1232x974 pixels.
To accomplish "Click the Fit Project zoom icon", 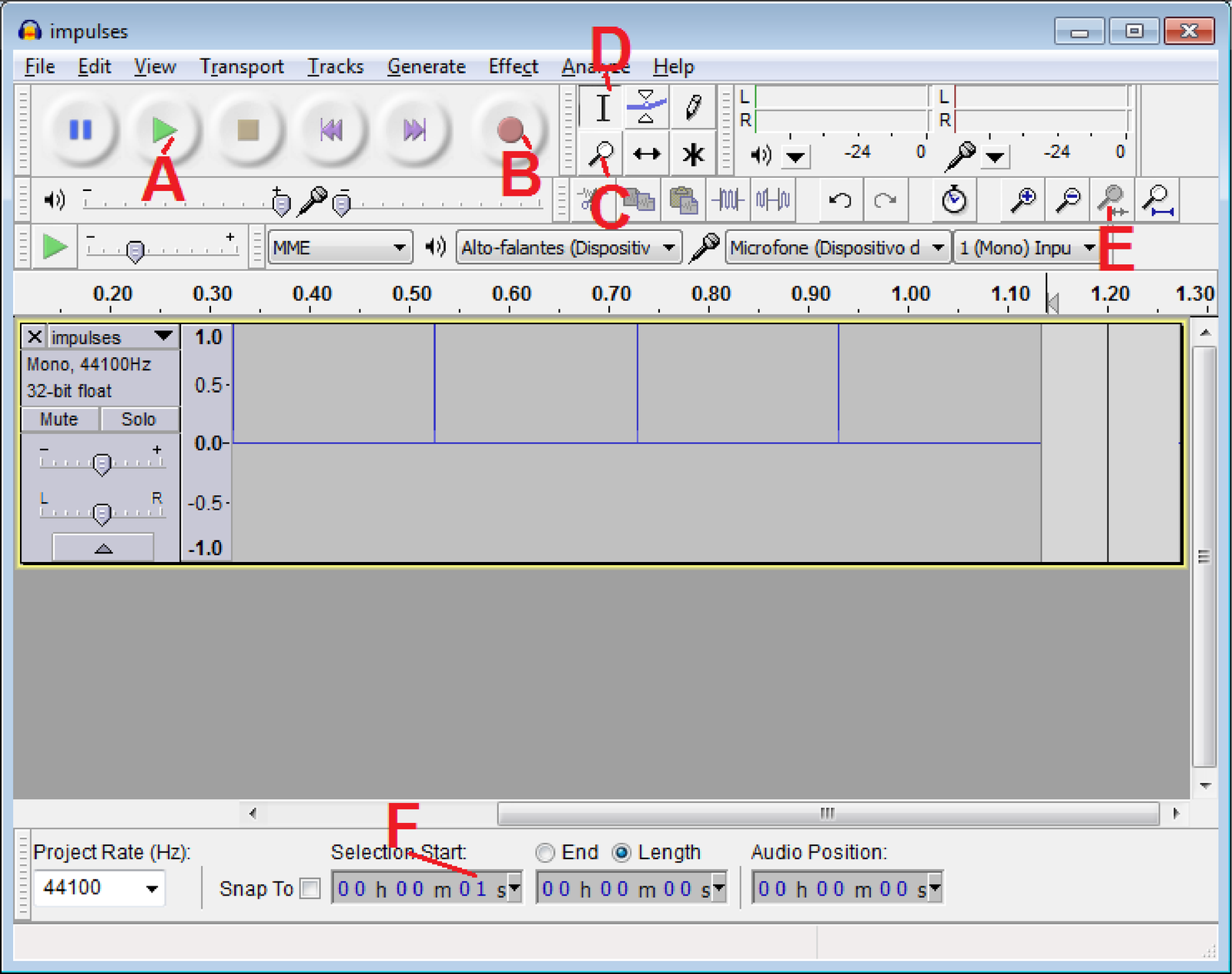I will (x=1157, y=200).
